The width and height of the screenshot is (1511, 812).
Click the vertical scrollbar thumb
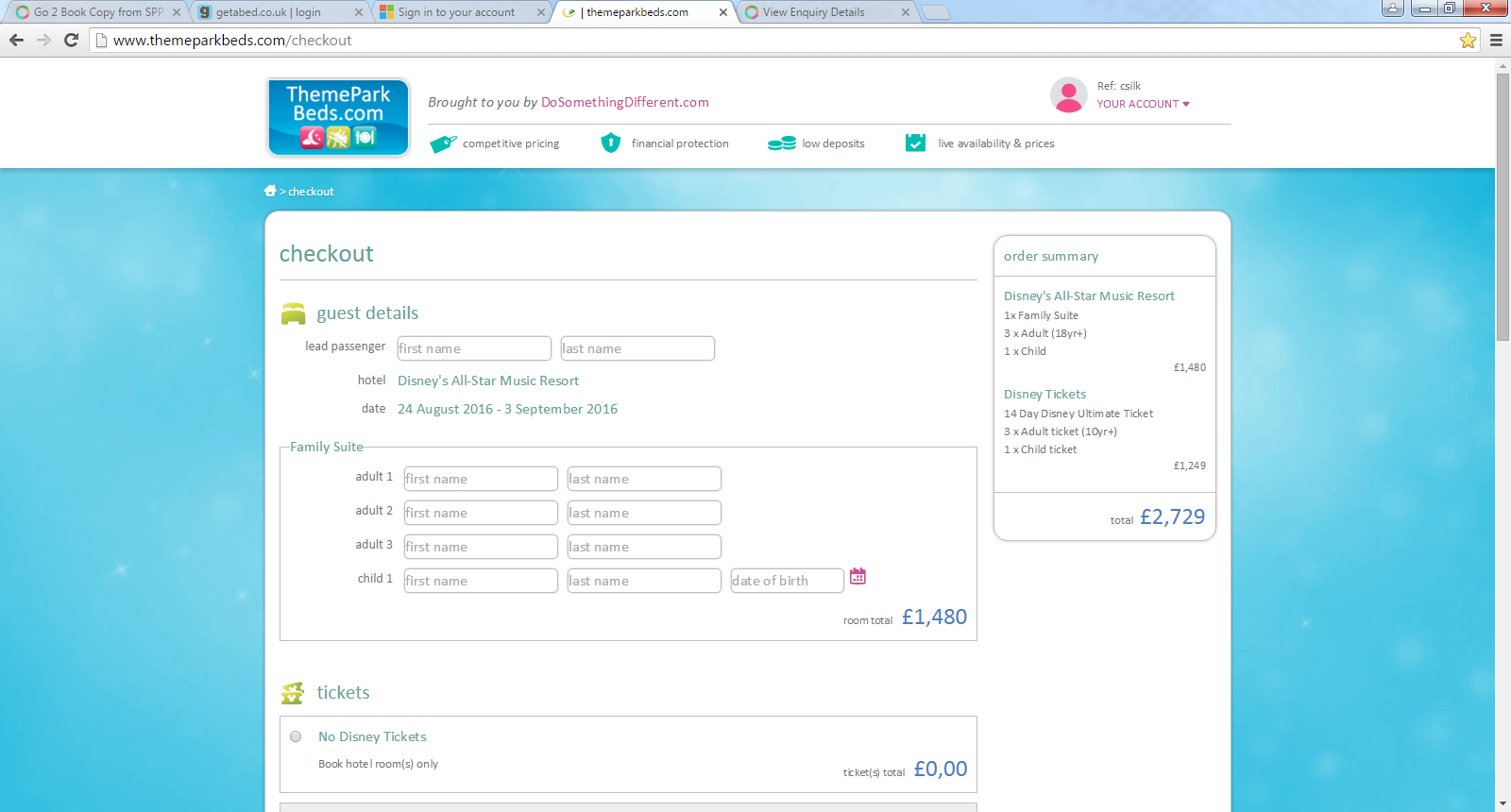[x=1503, y=207]
